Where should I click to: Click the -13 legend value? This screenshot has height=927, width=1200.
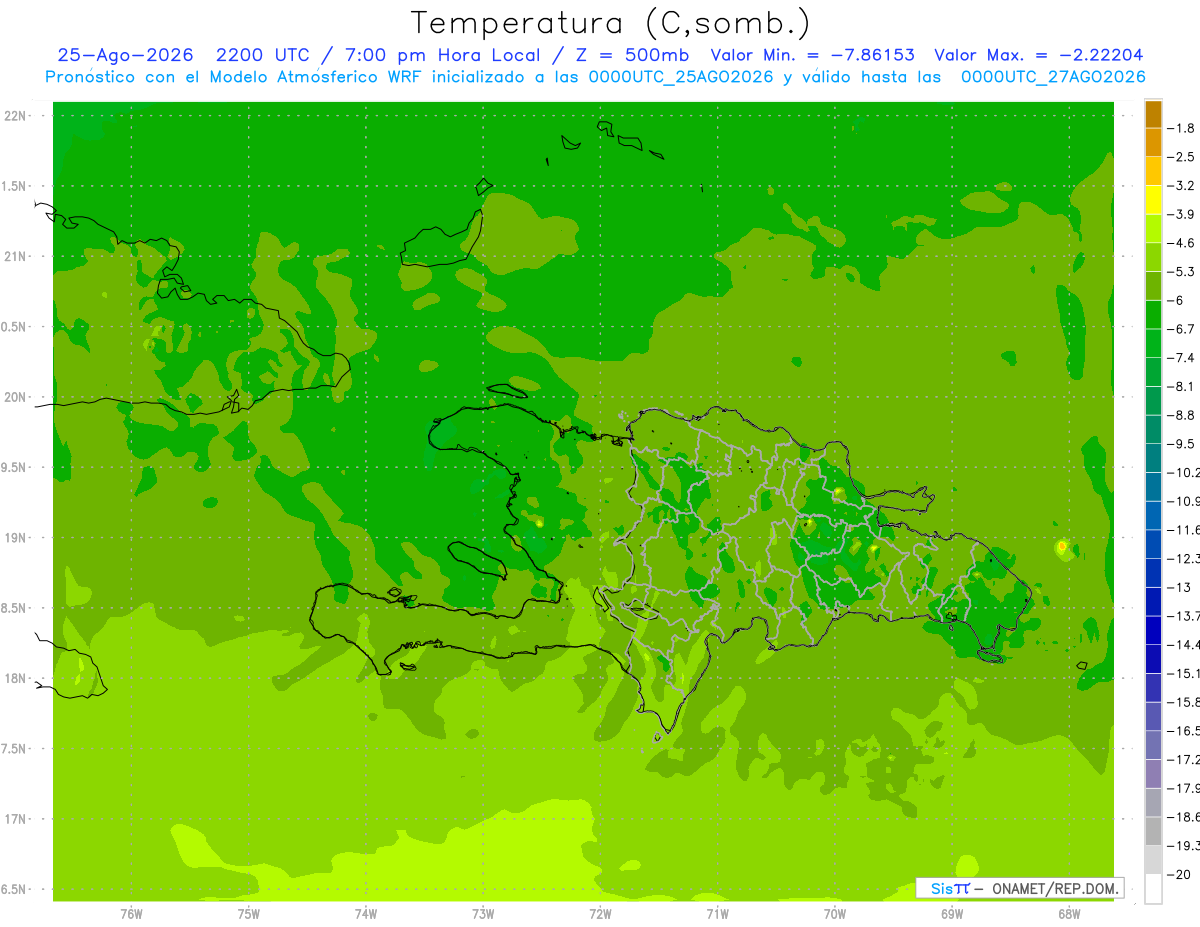coord(1180,587)
